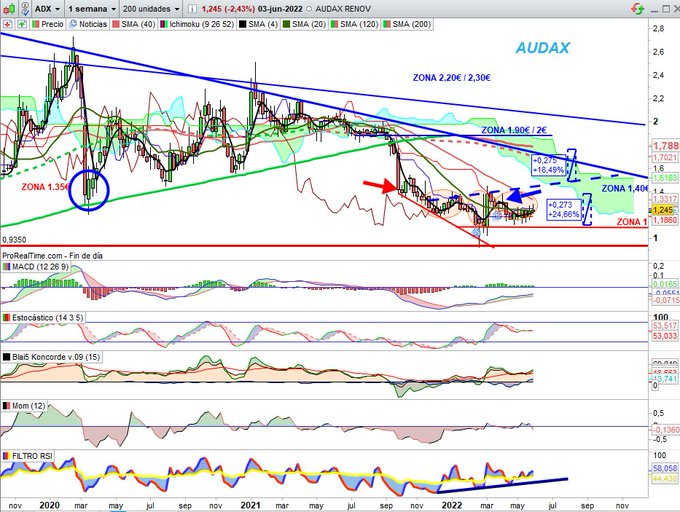Click the red-green linked-windows sync icon
The height and width of the screenshot is (512, 680).
point(638,8)
